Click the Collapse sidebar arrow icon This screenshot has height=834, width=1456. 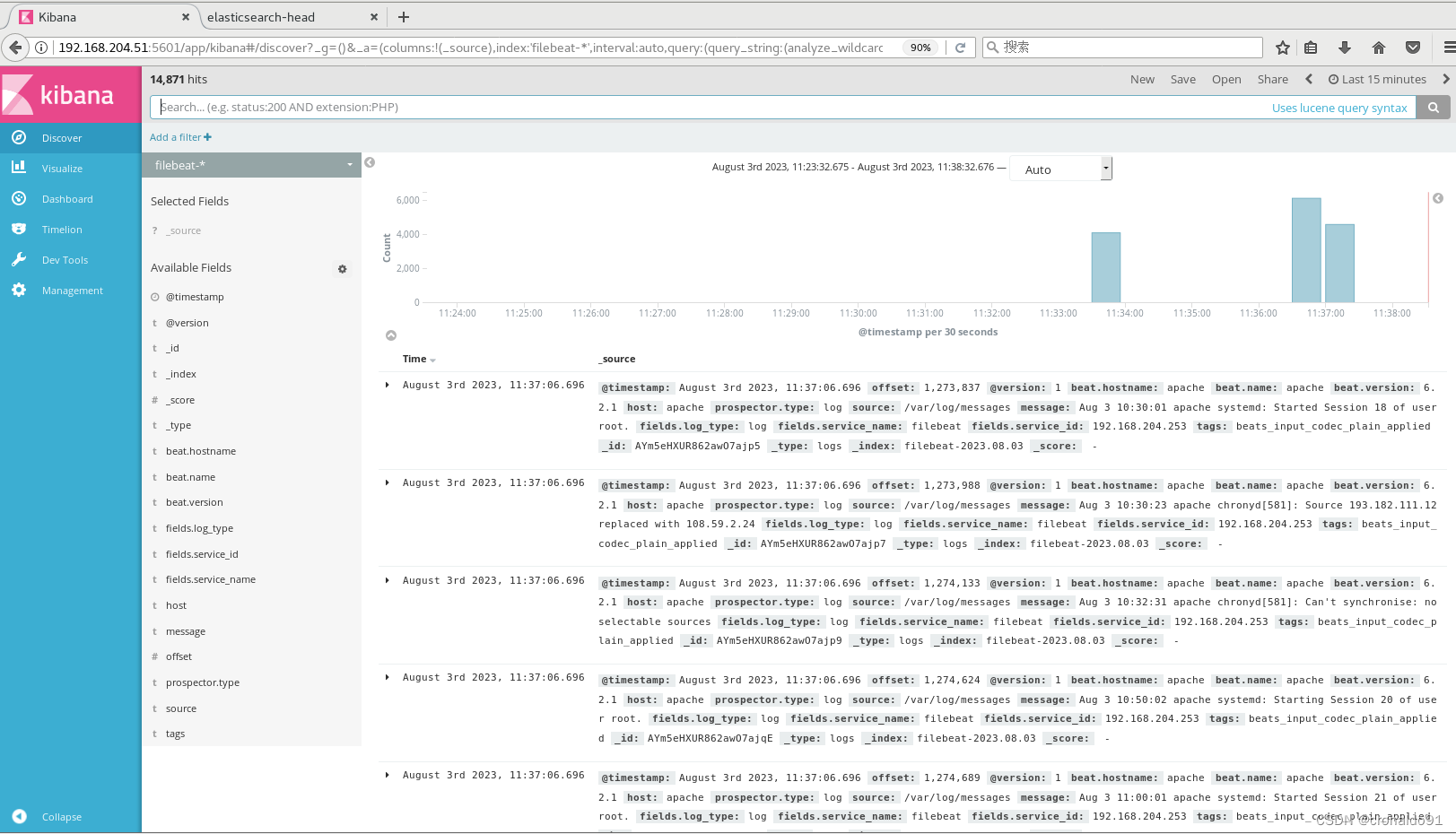point(19,816)
